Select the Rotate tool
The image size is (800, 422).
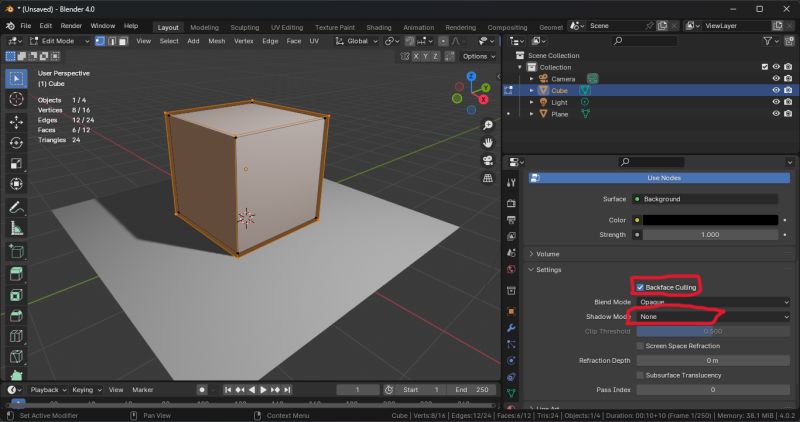16,143
